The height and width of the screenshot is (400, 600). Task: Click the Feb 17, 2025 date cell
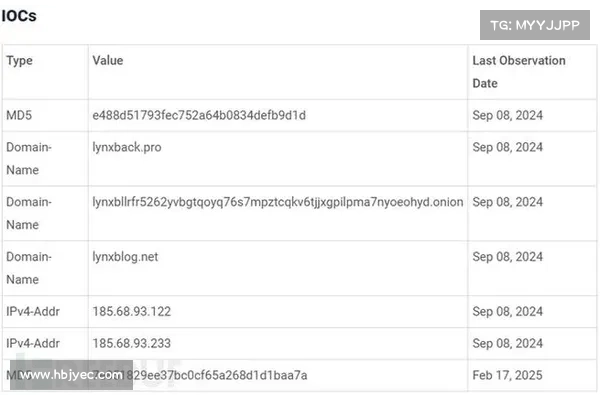507,375
